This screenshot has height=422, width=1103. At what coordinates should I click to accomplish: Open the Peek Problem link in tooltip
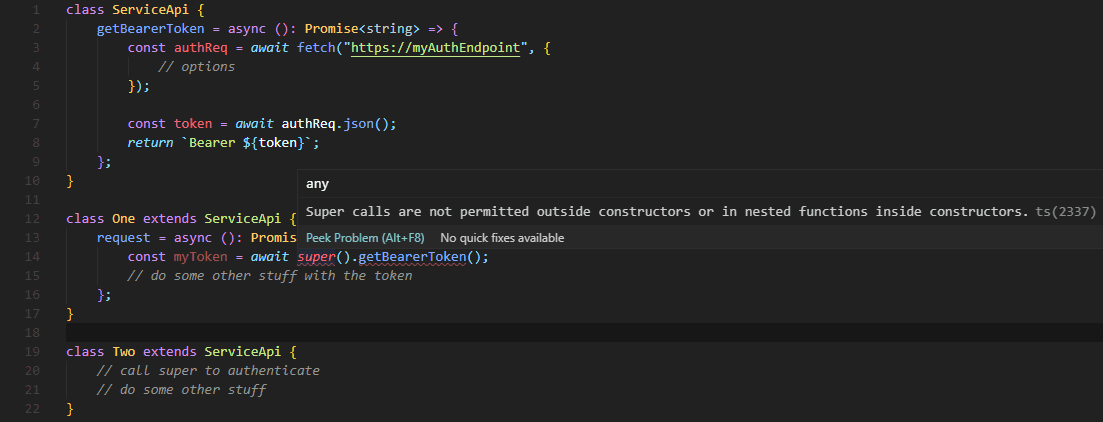click(x=365, y=238)
